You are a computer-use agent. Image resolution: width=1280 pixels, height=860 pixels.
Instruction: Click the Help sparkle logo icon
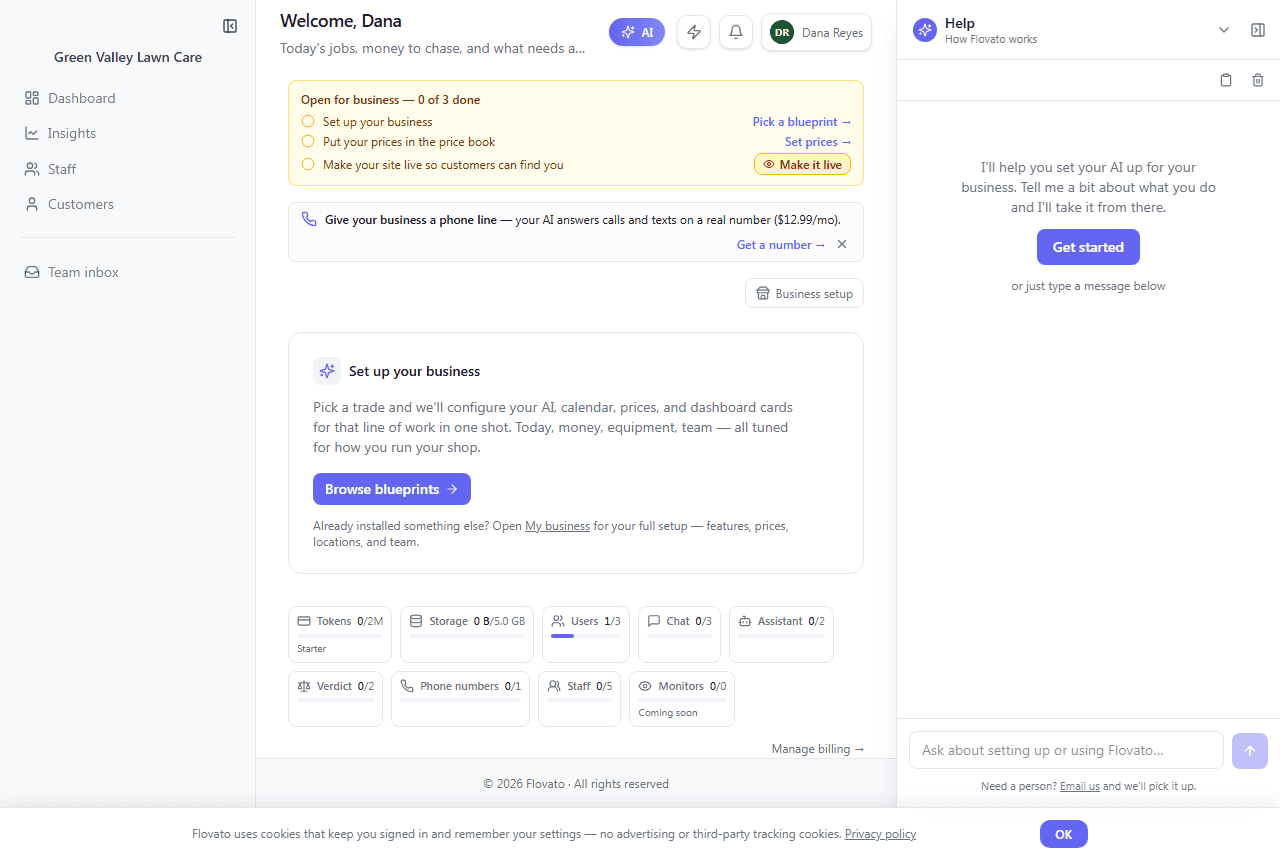925,30
